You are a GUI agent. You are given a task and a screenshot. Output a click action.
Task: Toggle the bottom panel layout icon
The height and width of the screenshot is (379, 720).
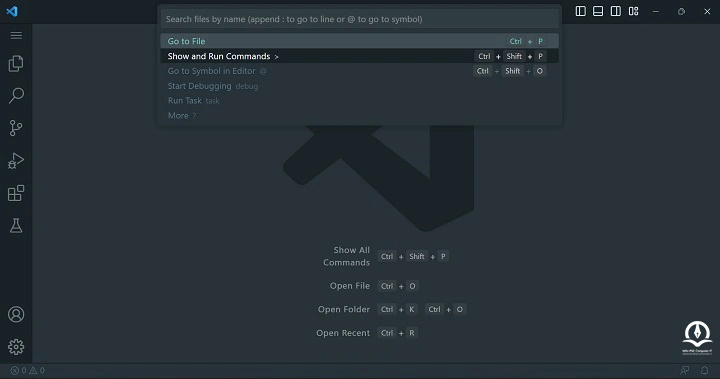tap(598, 11)
